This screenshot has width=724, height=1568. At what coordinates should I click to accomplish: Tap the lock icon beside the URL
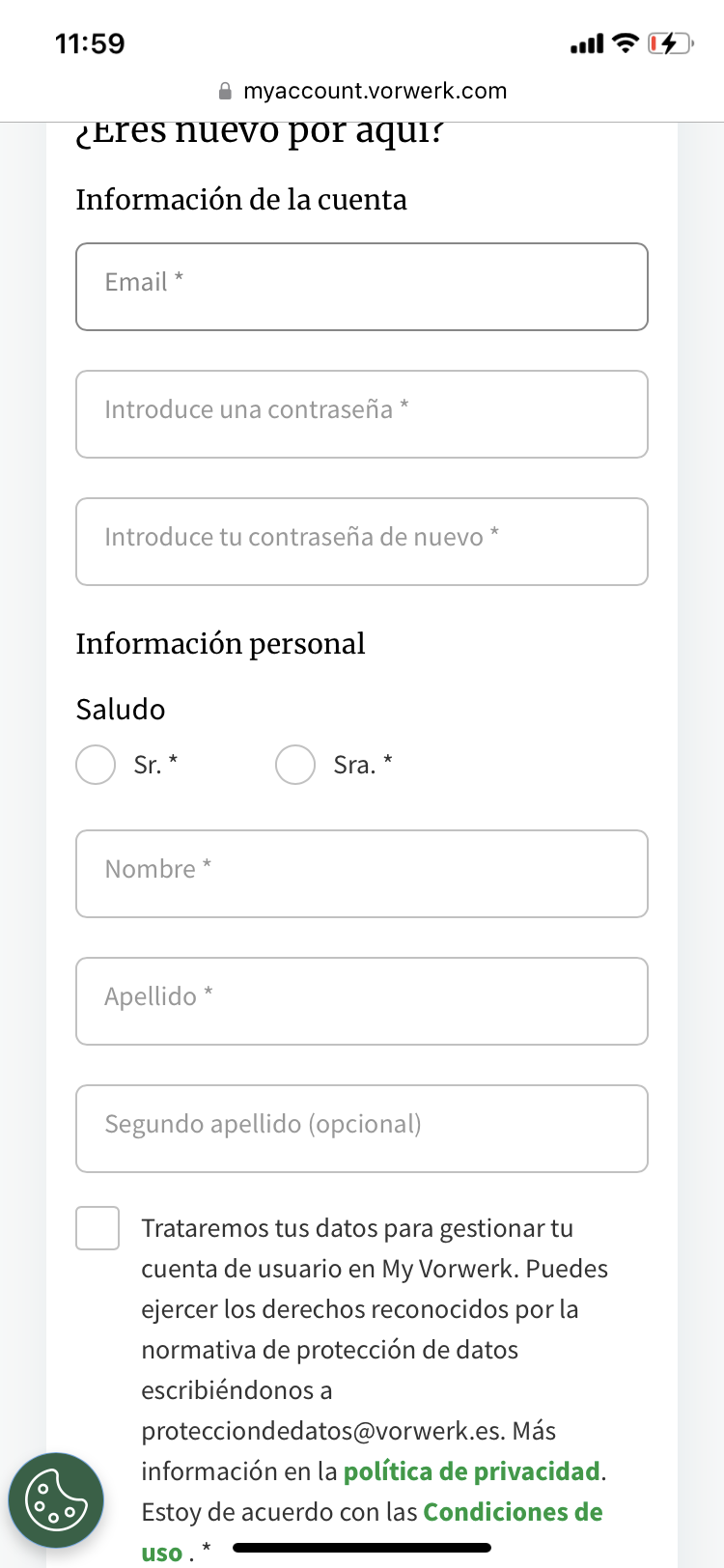[x=225, y=92]
